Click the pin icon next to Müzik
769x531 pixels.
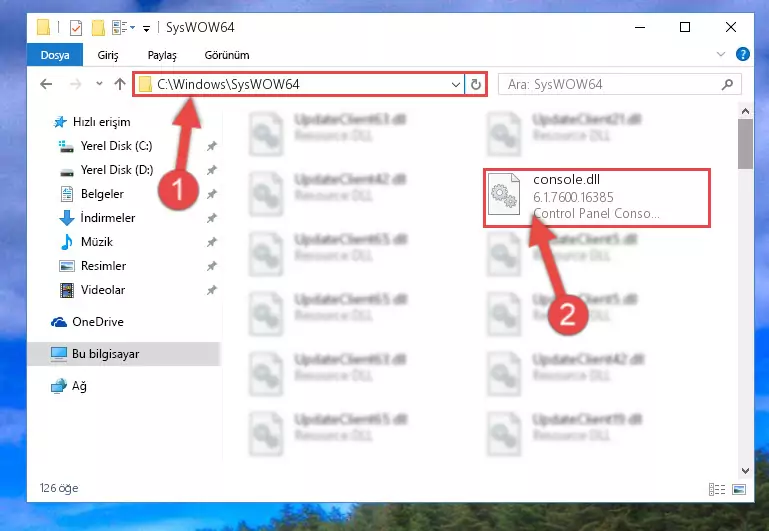[211, 242]
